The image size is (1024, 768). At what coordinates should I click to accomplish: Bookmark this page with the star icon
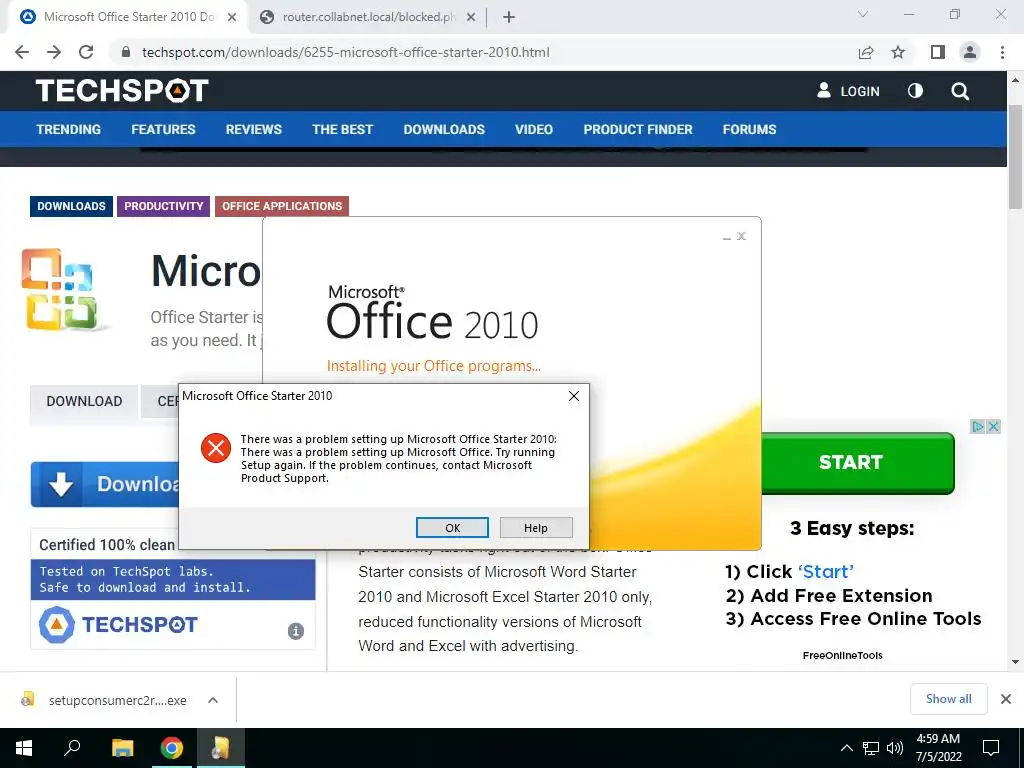pyautogui.click(x=898, y=52)
